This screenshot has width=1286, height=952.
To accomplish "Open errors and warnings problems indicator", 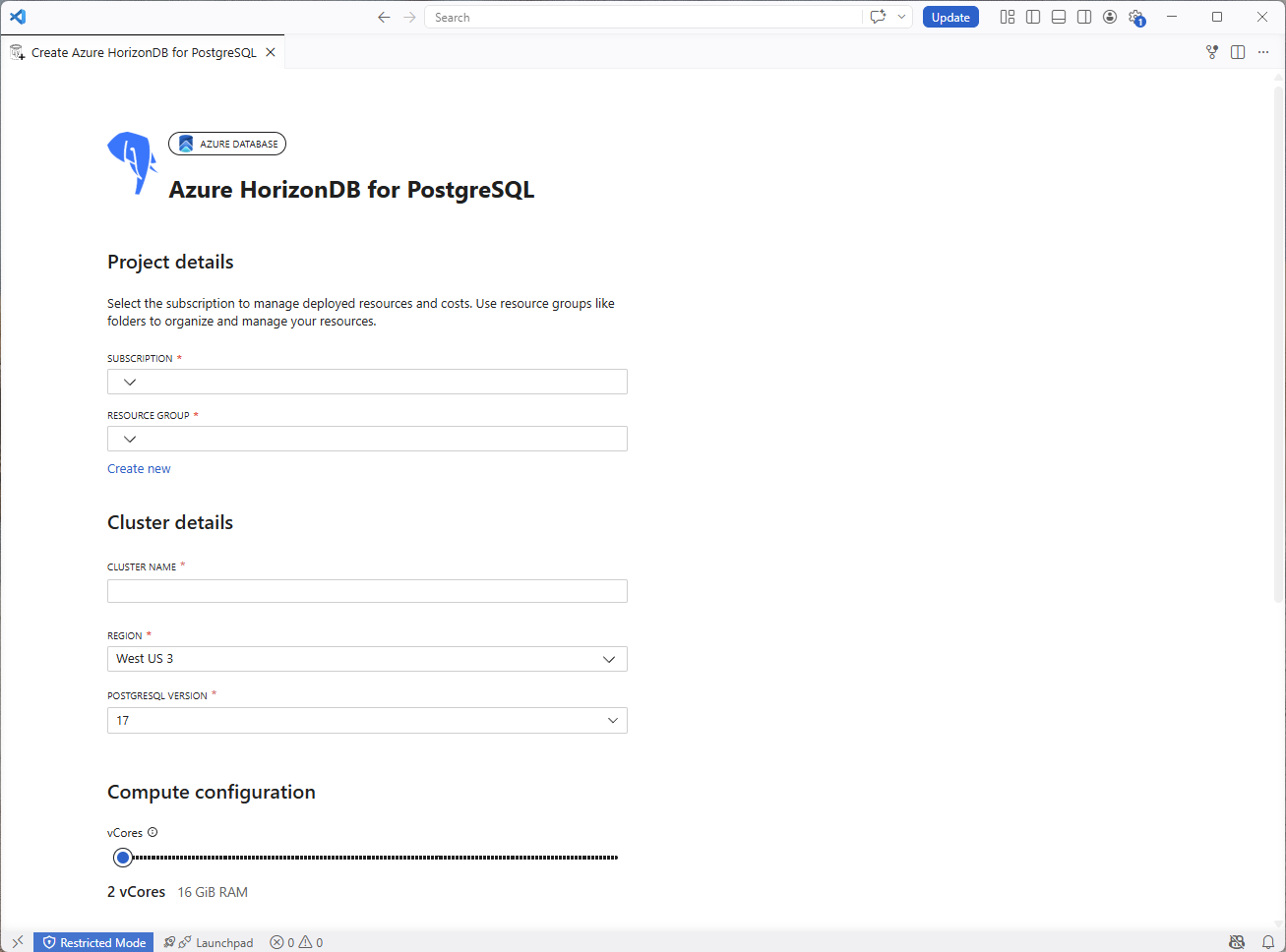I will tap(296, 942).
